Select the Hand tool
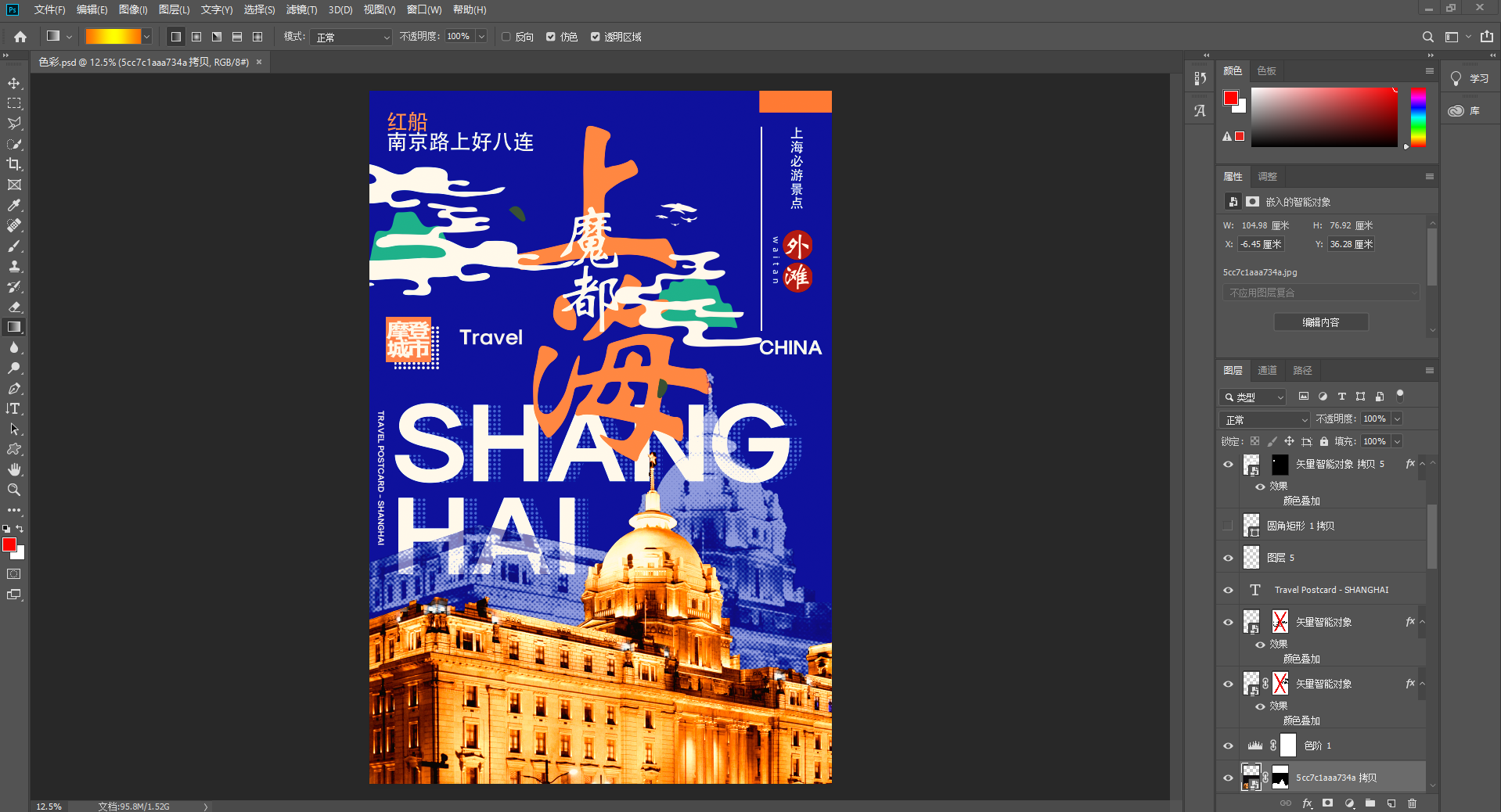The height and width of the screenshot is (812, 1501). pyautogui.click(x=14, y=469)
